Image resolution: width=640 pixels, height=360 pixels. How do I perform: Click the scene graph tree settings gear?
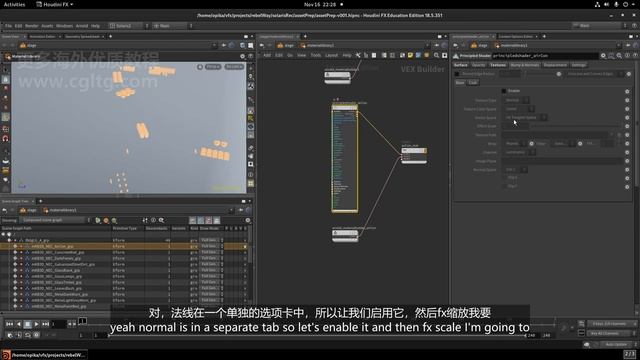click(247, 220)
